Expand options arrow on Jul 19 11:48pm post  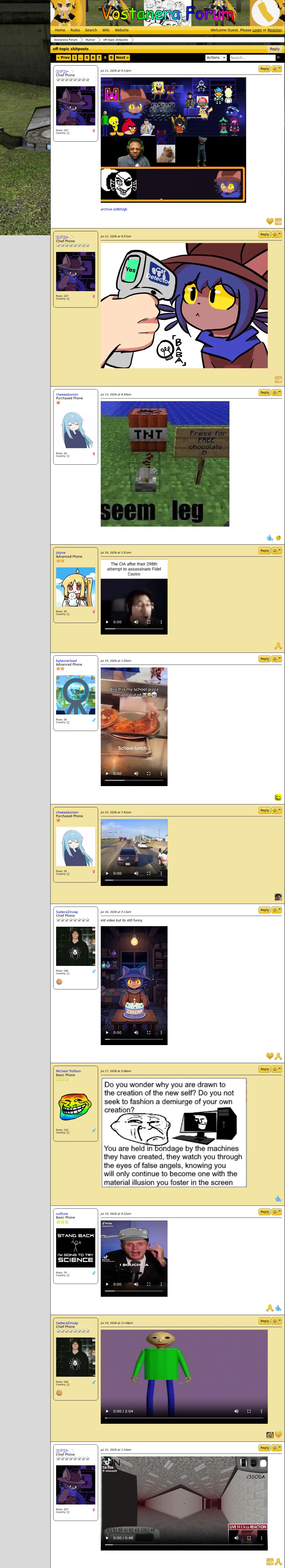pos(280,1321)
